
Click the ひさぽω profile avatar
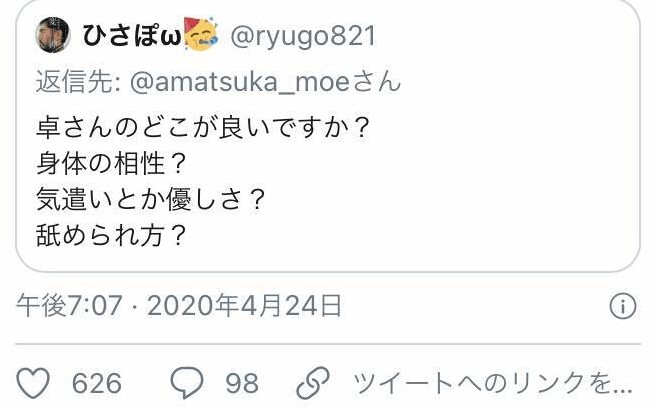(52, 35)
